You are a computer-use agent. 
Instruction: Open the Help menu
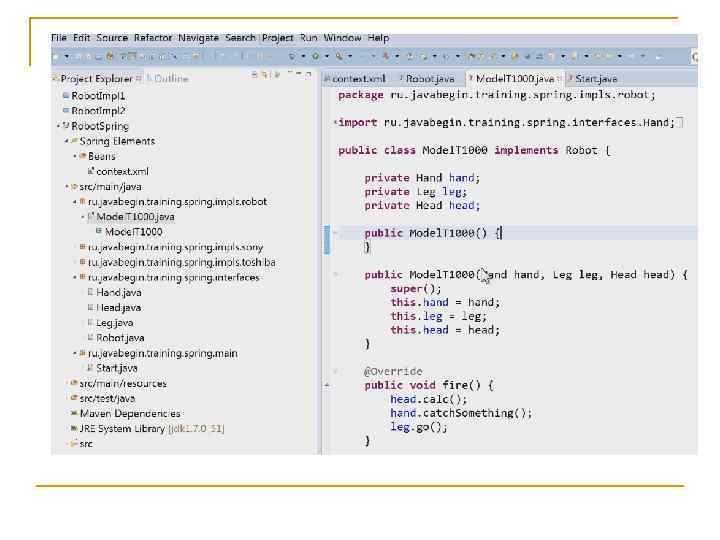pyautogui.click(x=378, y=38)
